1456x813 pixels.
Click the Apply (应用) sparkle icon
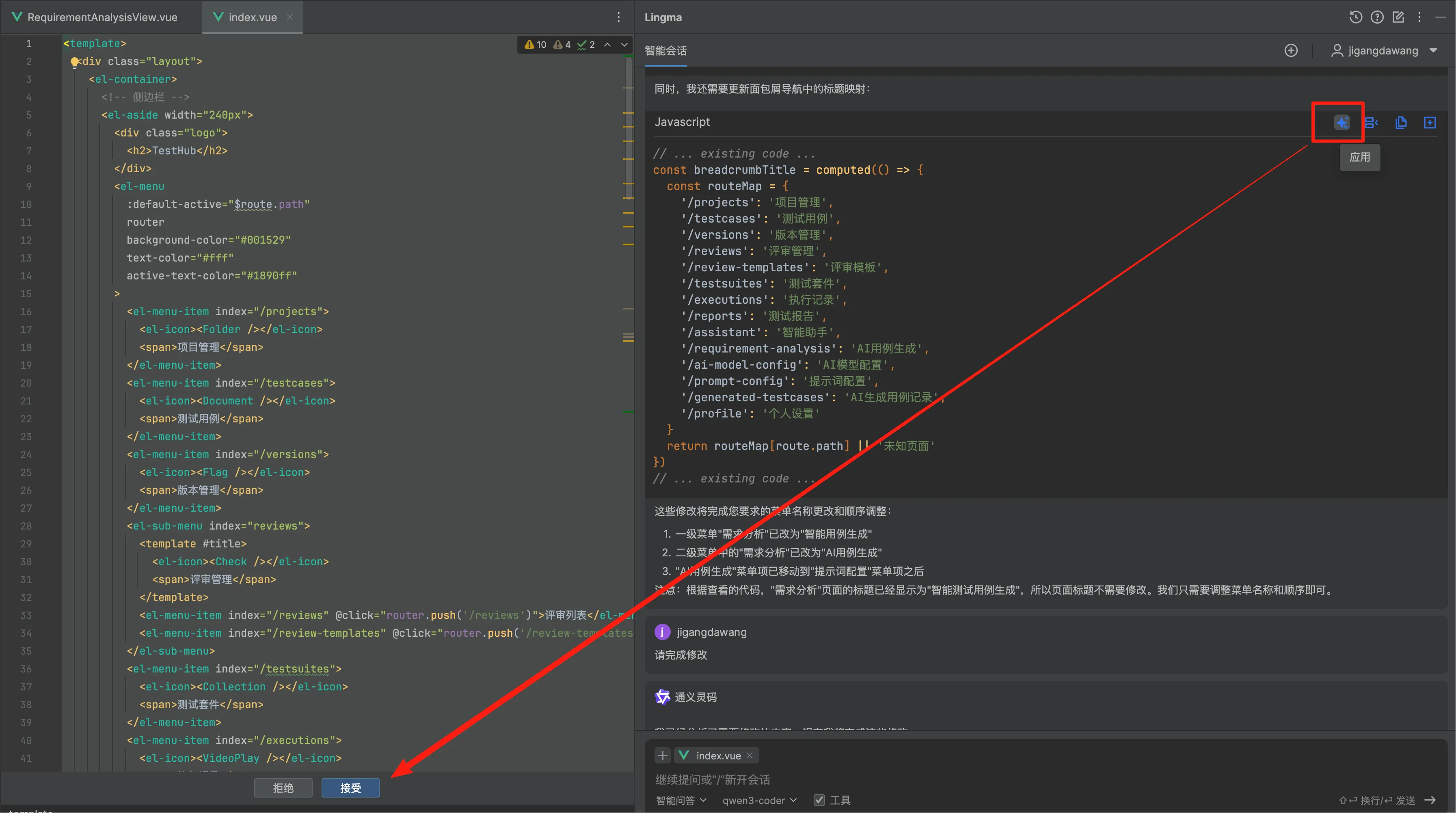pyautogui.click(x=1341, y=122)
